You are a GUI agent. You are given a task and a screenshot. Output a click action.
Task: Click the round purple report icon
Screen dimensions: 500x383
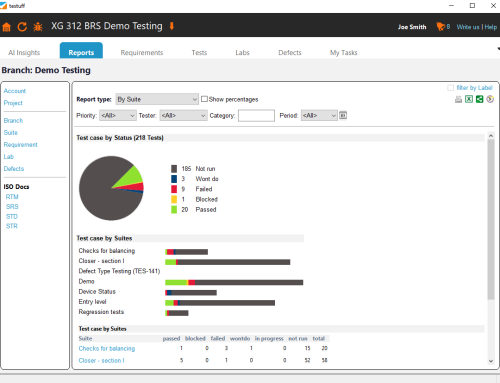pyautogui.click(x=490, y=99)
